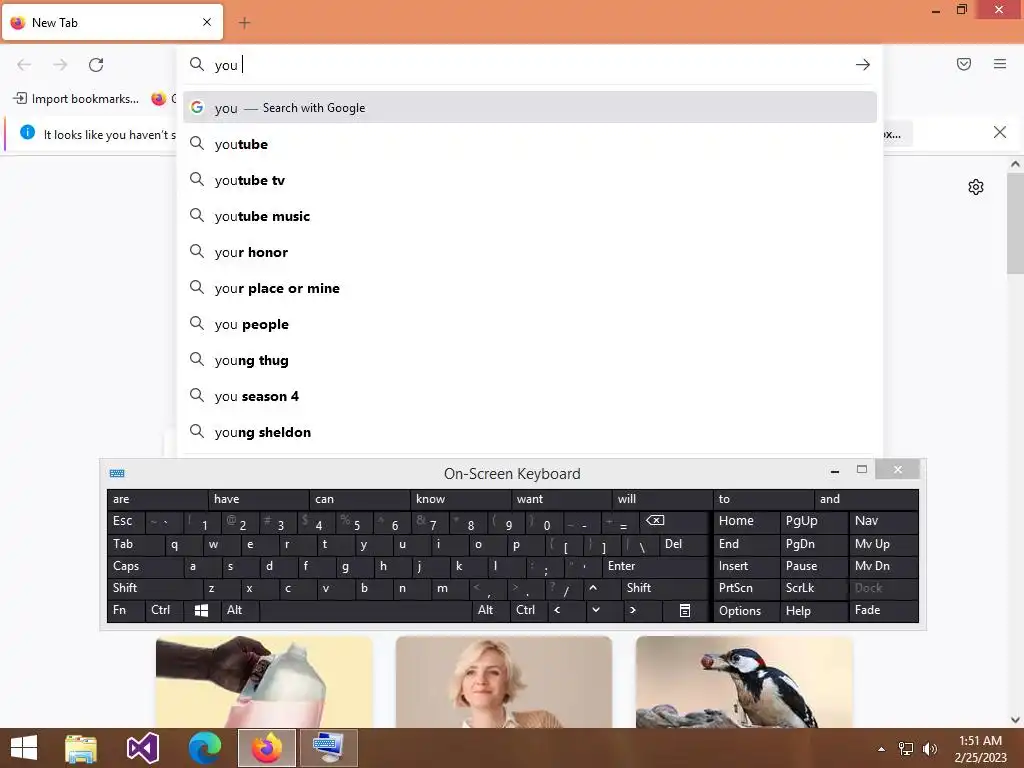Open keyboard Options
The height and width of the screenshot is (768, 1024).
click(x=746, y=611)
